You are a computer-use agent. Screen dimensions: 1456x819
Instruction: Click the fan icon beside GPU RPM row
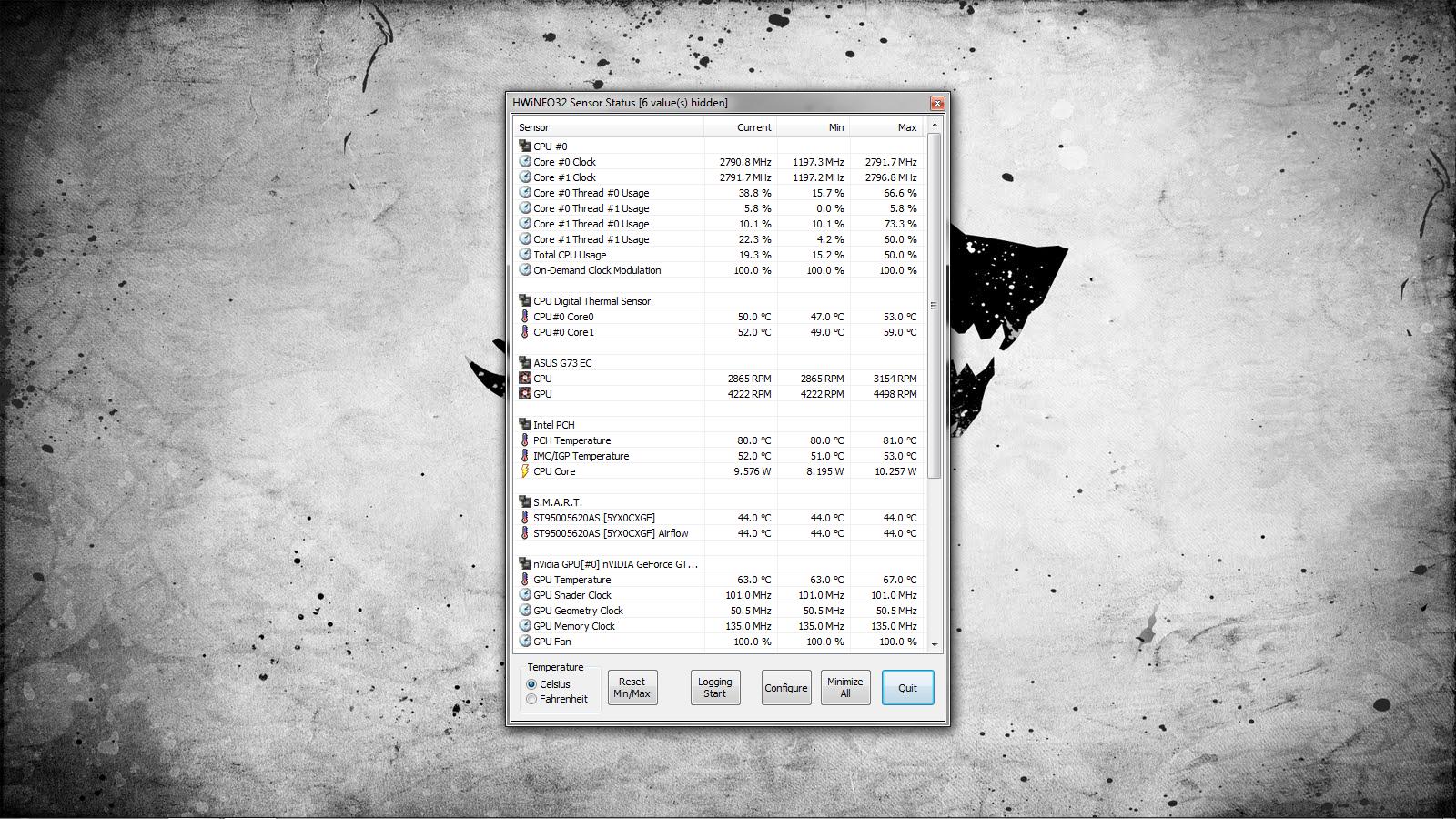tap(525, 394)
